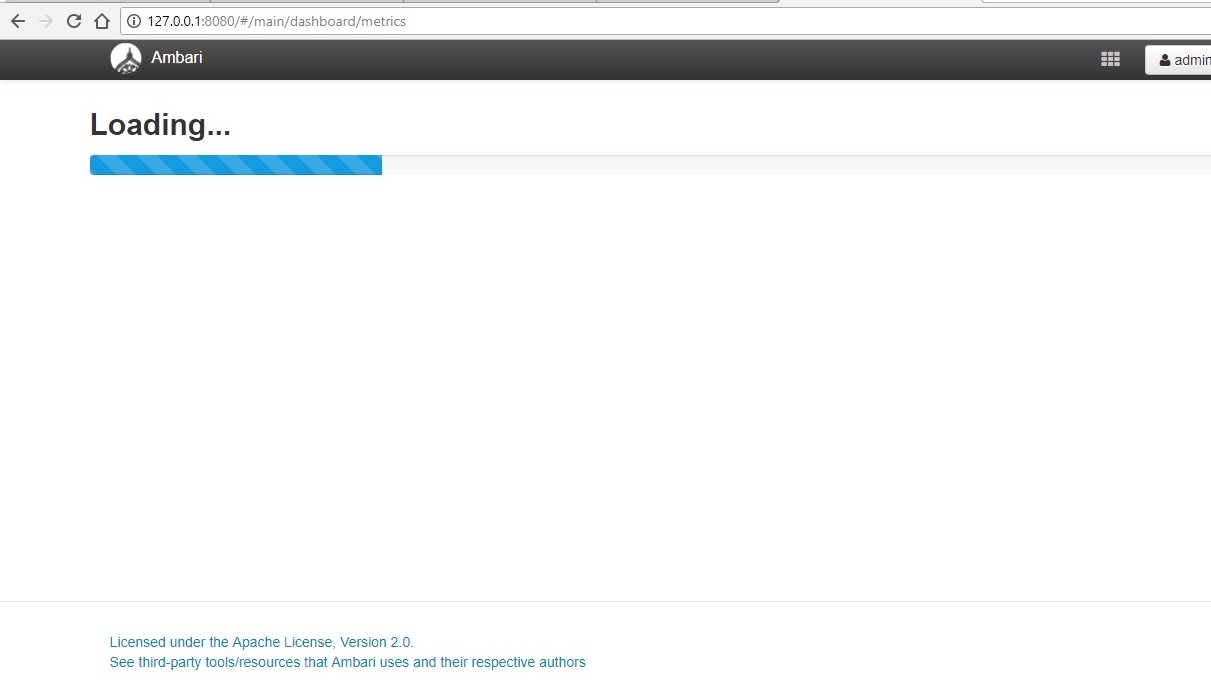This screenshot has width=1211, height=681.
Task: Expand the views menu from the grid button
Action: [1110, 59]
